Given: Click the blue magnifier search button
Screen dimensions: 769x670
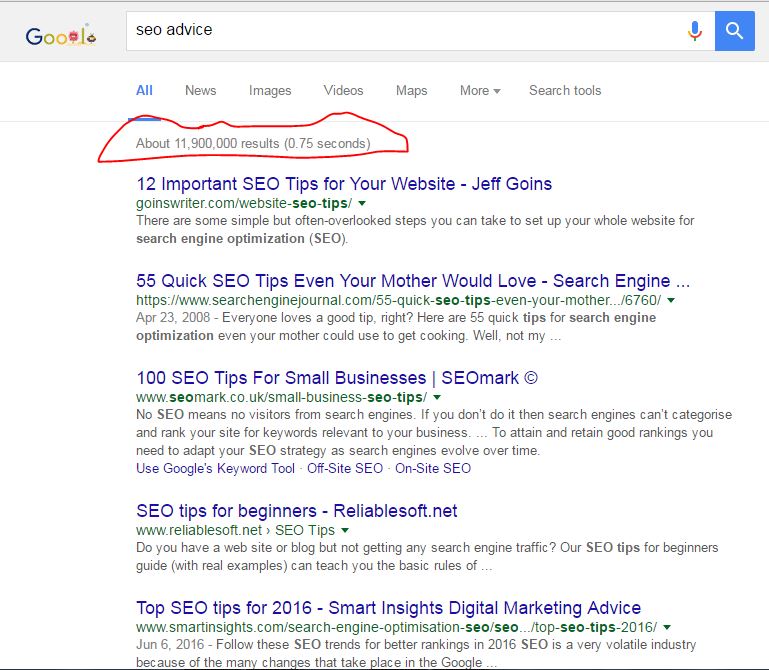Looking at the screenshot, I should (x=735, y=31).
